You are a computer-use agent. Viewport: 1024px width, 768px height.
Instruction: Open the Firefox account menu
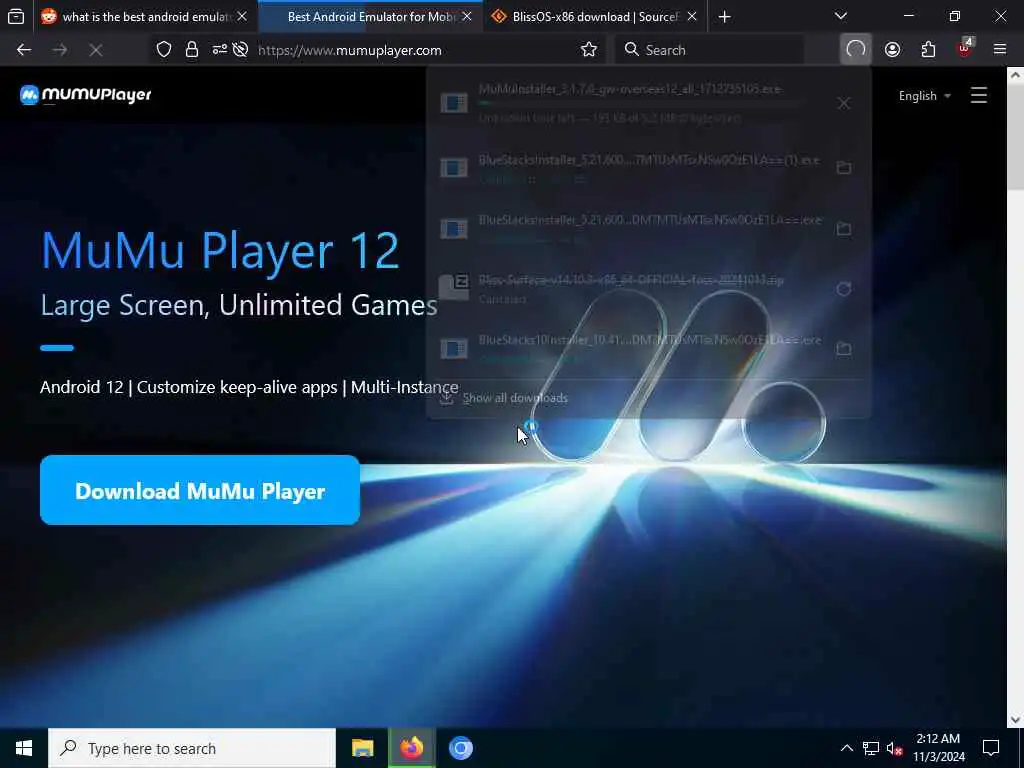click(892, 50)
